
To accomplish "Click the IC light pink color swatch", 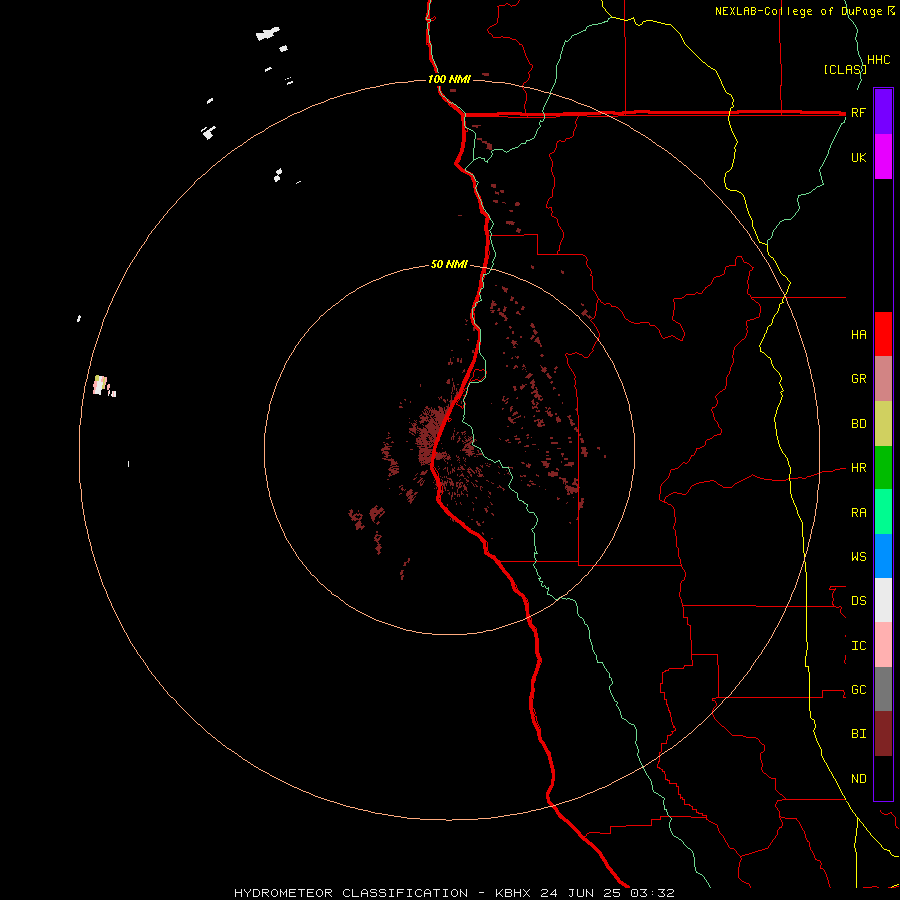I will [883, 645].
